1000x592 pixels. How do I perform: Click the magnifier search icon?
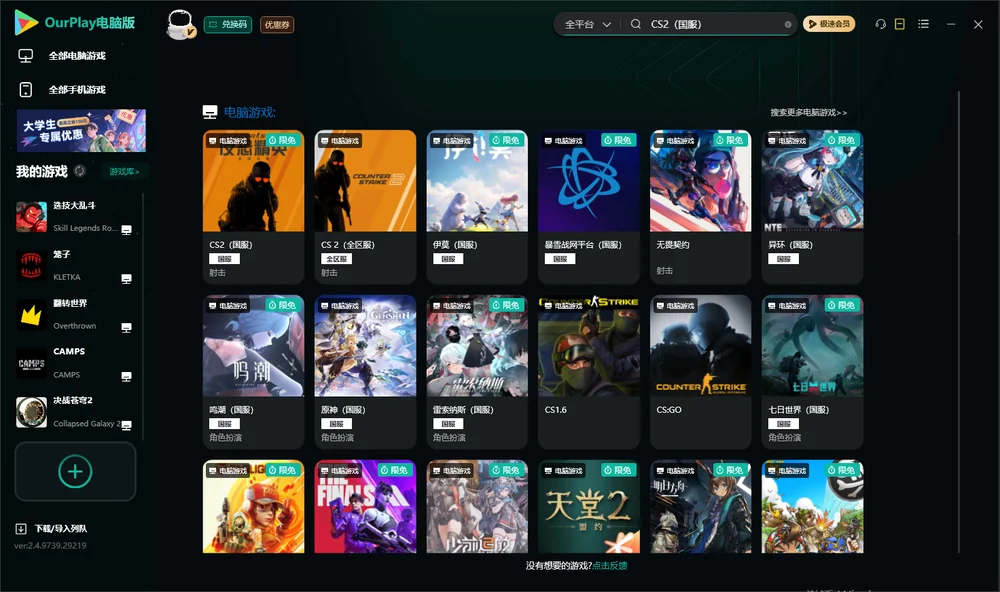point(635,24)
